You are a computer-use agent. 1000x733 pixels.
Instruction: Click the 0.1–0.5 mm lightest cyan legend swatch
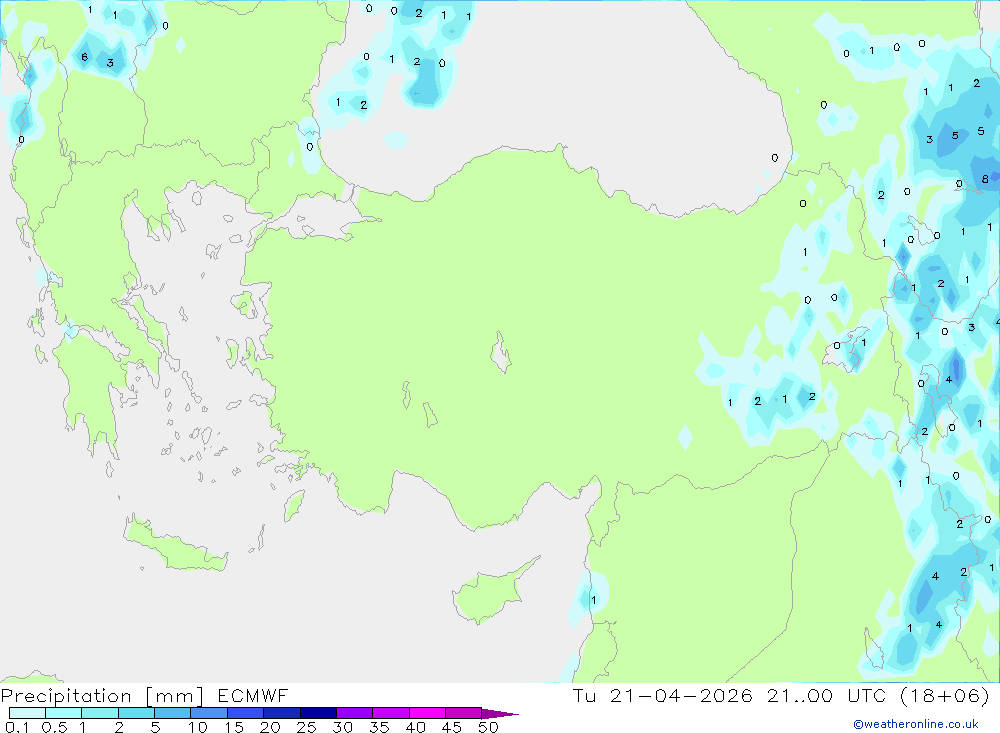27,713
